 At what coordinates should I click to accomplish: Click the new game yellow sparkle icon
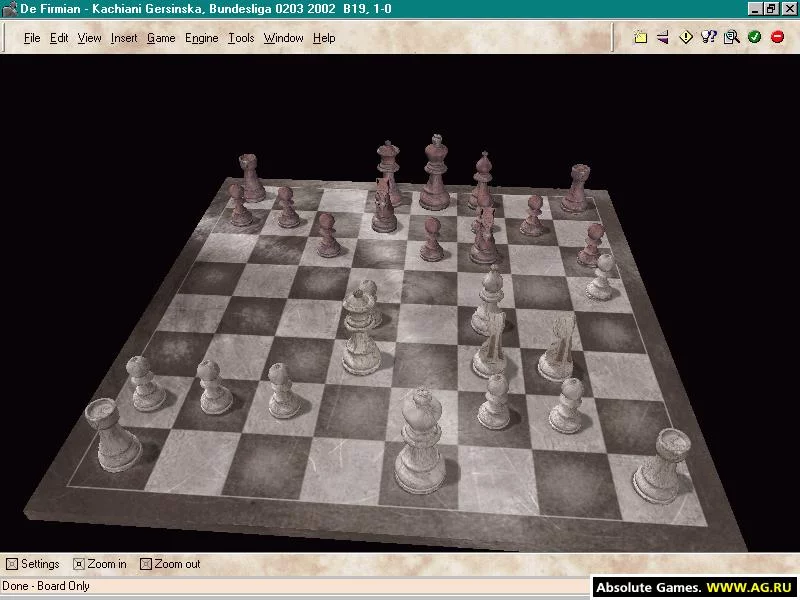pyautogui.click(x=640, y=37)
